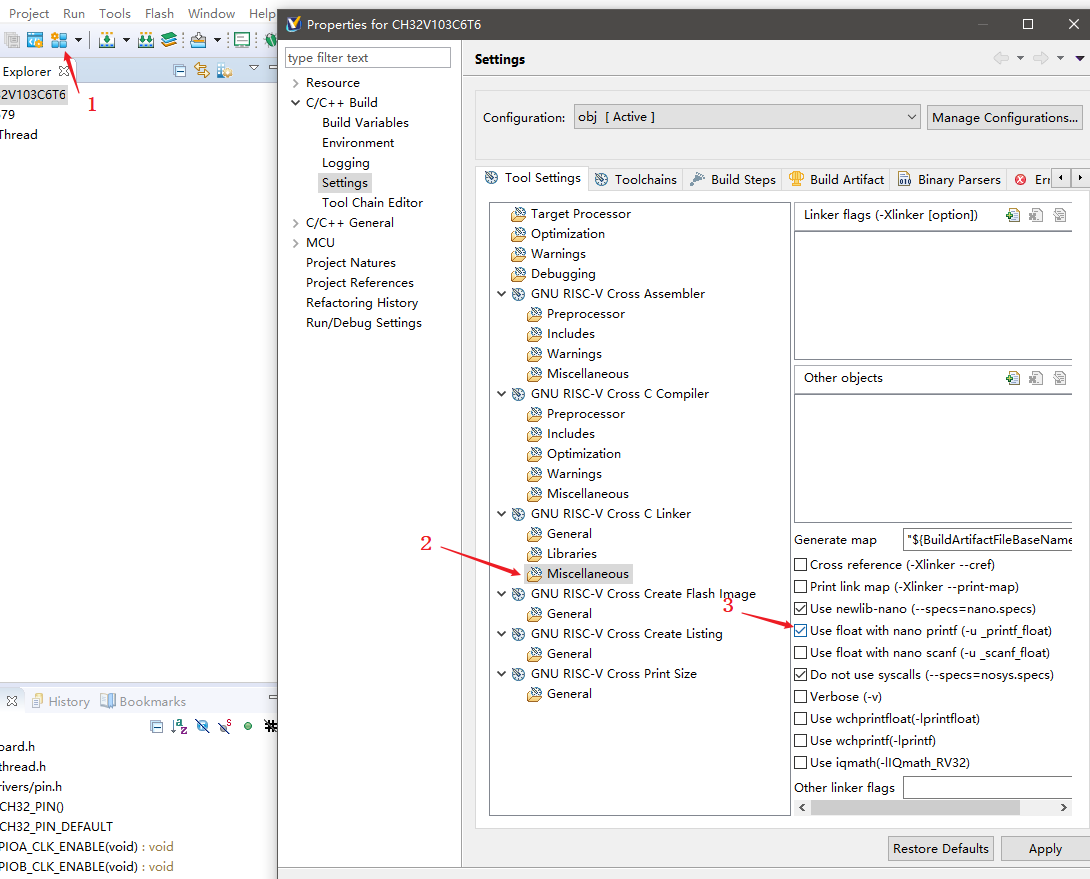Screen dimensions: 1090x879
Task: Click the download build toolbar icon
Action: [107, 40]
